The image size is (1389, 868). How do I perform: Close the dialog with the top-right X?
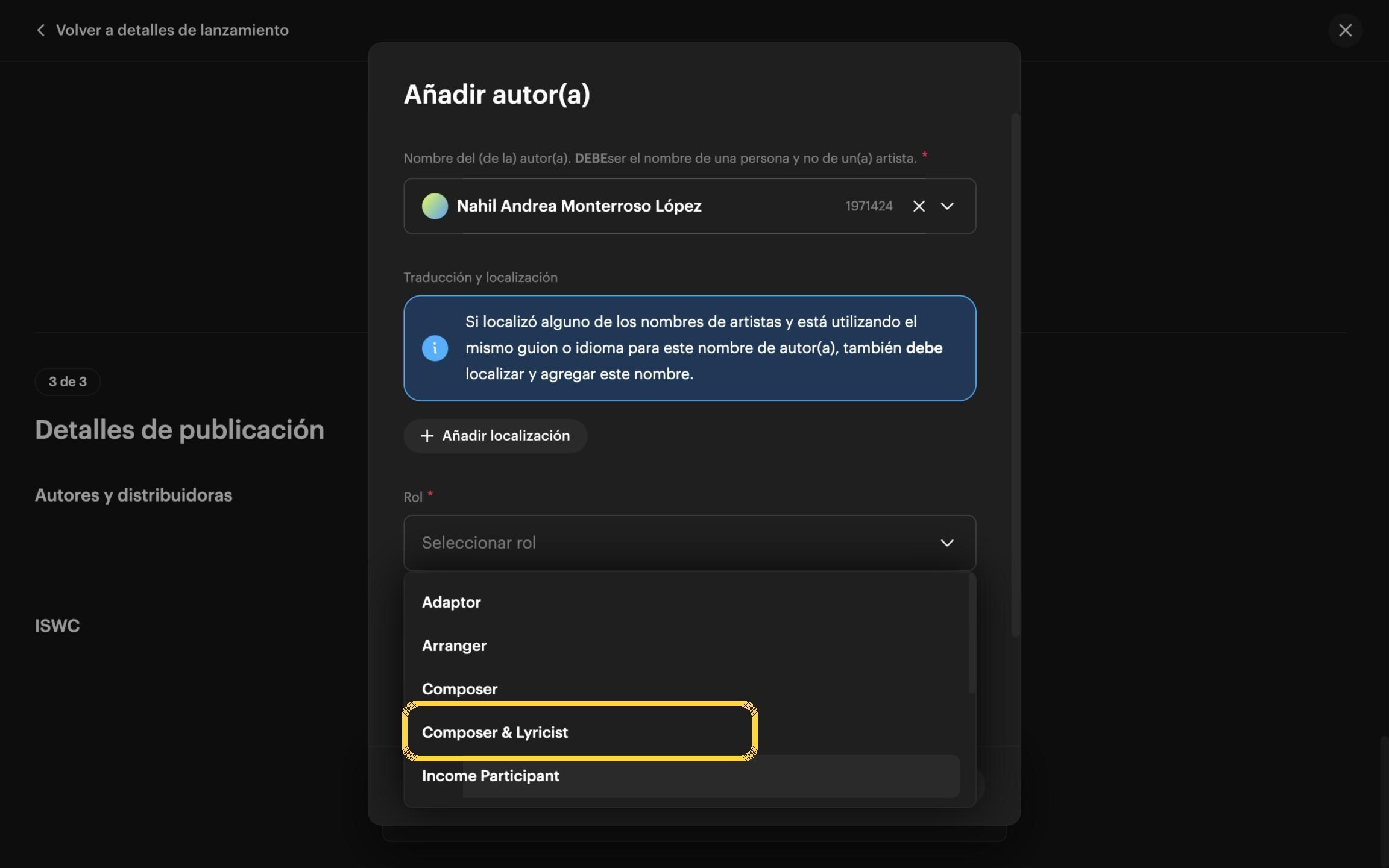(1345, 30)
